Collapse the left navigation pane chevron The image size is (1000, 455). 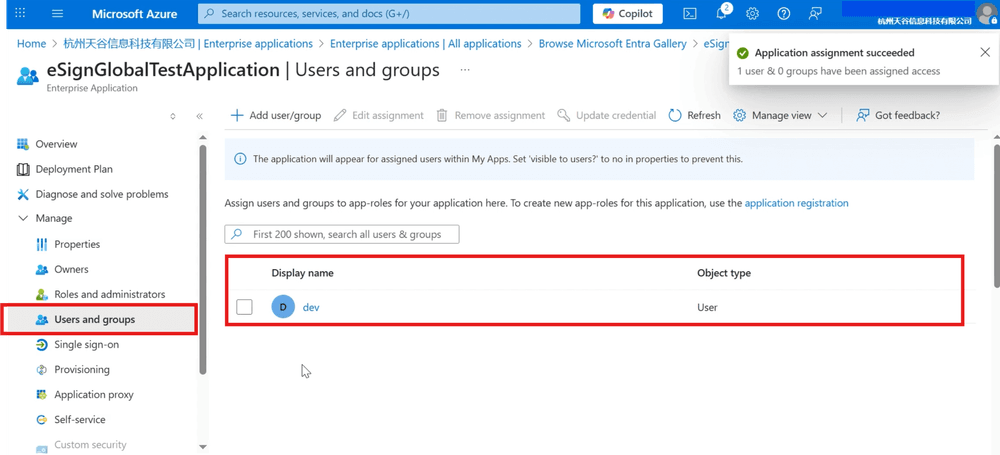[200, 116]
